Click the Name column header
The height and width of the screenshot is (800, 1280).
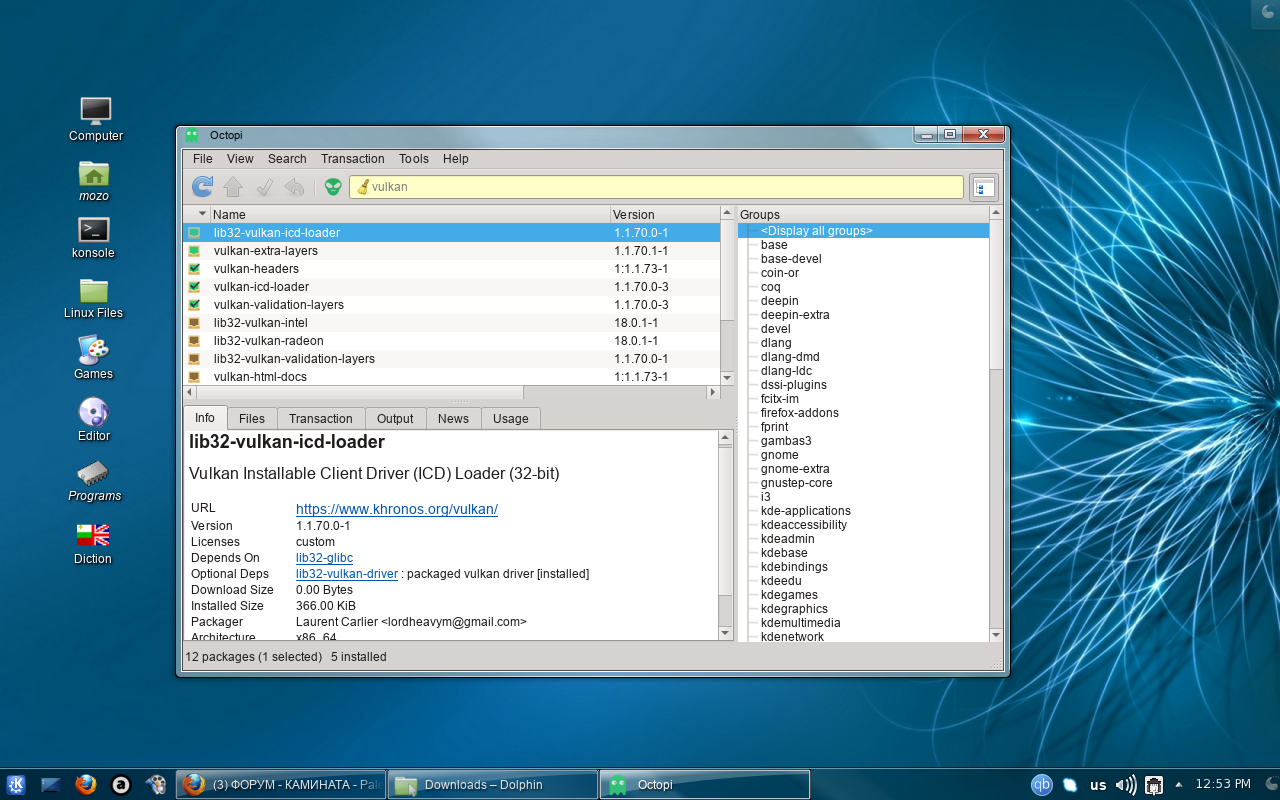coord(410,214)
